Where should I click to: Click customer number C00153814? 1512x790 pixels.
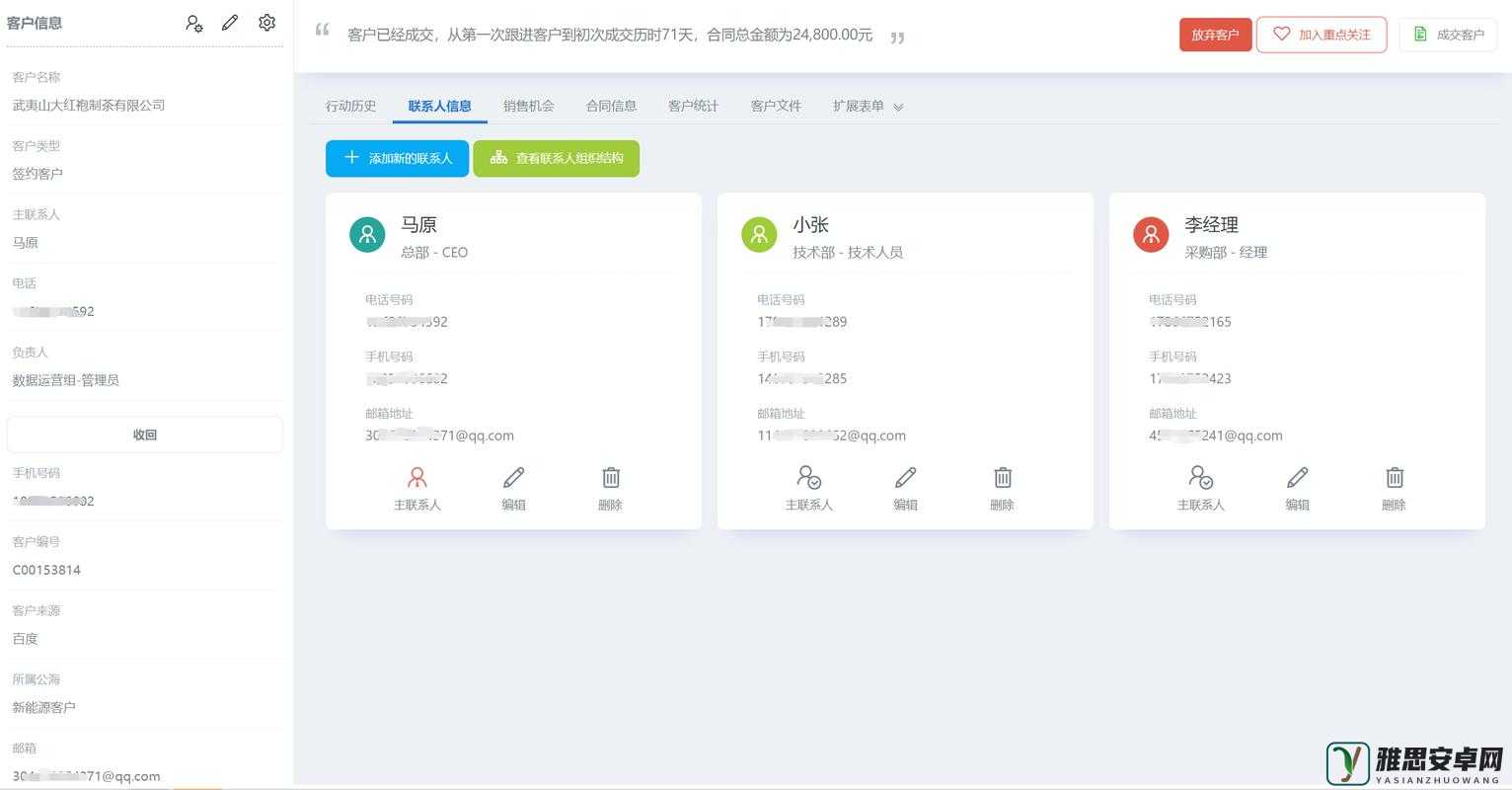point(46,570)
